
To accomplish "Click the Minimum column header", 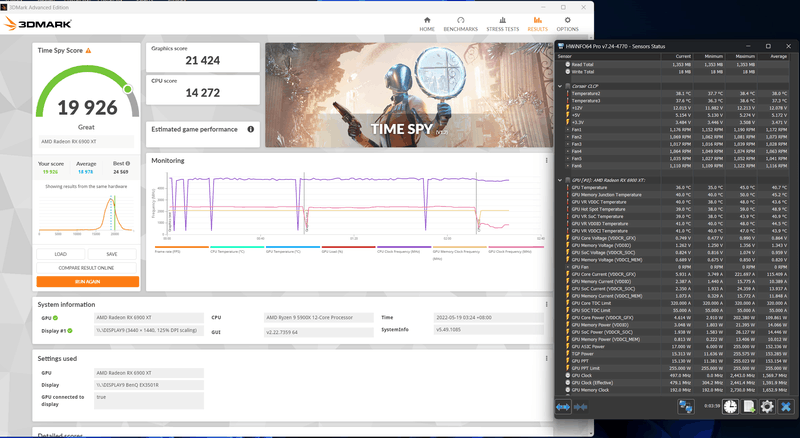I will coord(709,56).
